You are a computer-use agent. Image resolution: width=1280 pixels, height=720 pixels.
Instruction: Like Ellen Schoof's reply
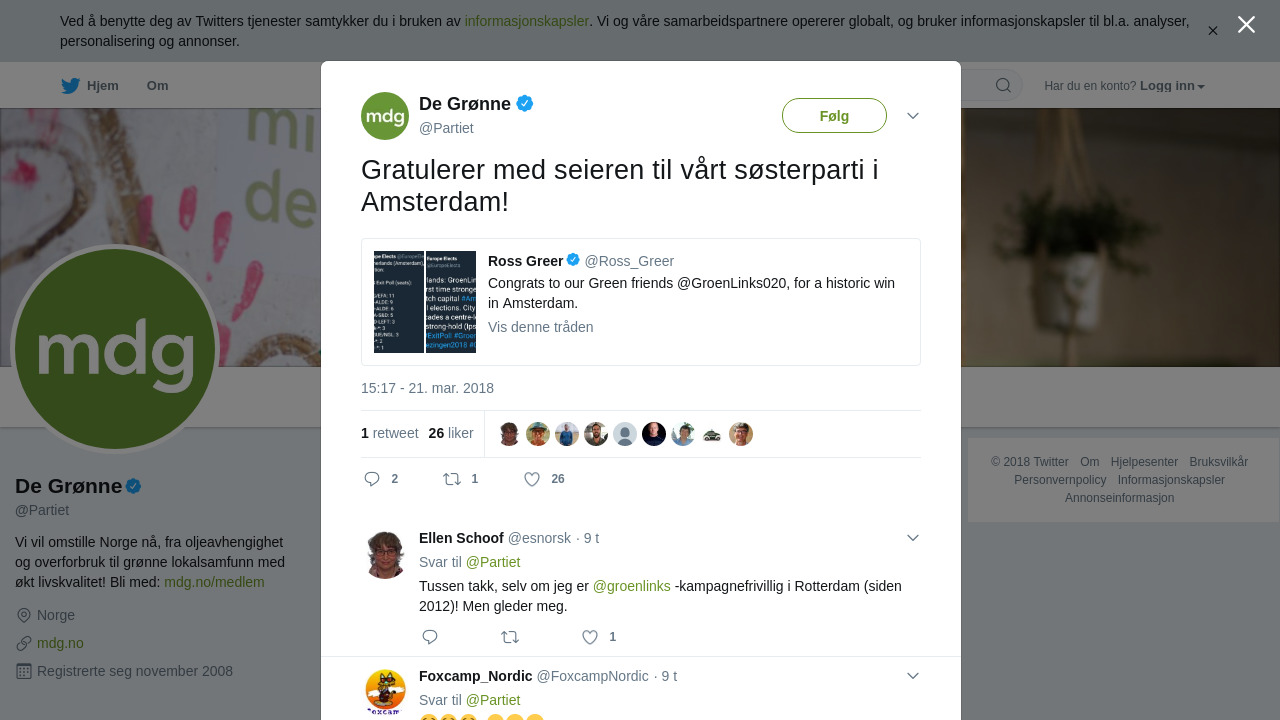pyautogui.click(x=590, y=637)
